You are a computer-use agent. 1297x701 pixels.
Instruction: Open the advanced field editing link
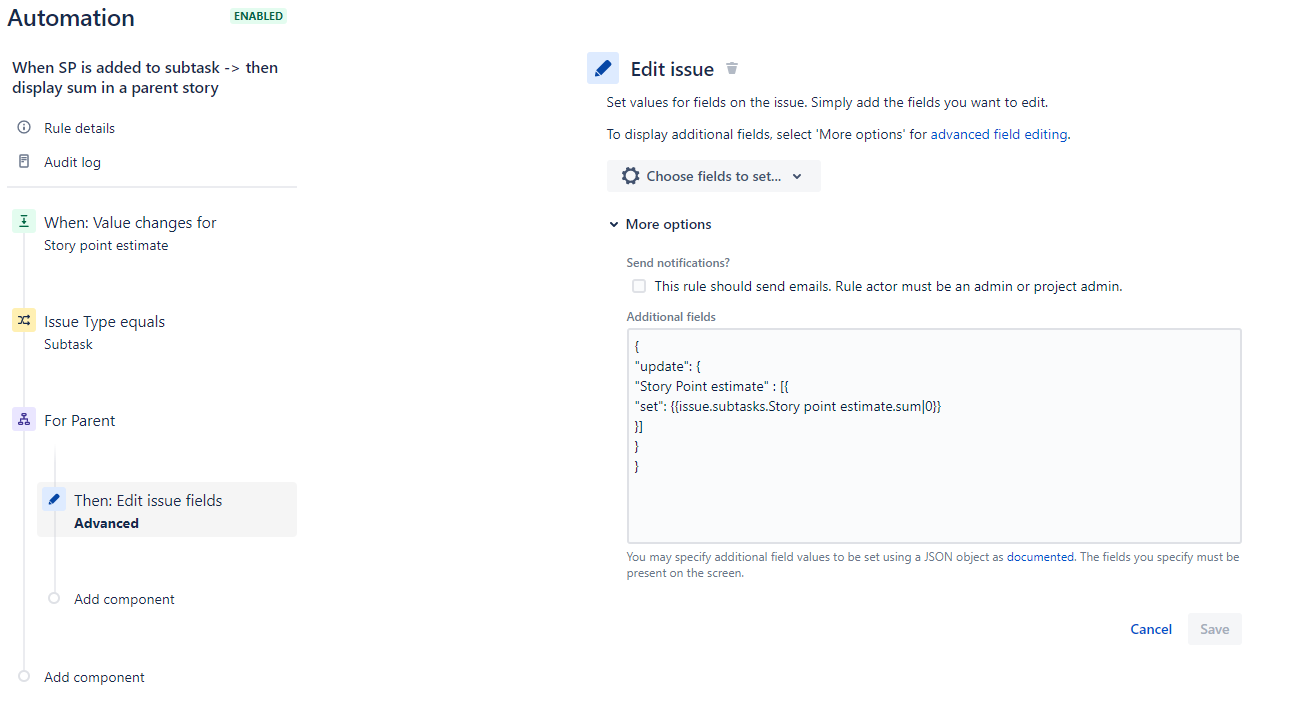[x=997, y=133]
